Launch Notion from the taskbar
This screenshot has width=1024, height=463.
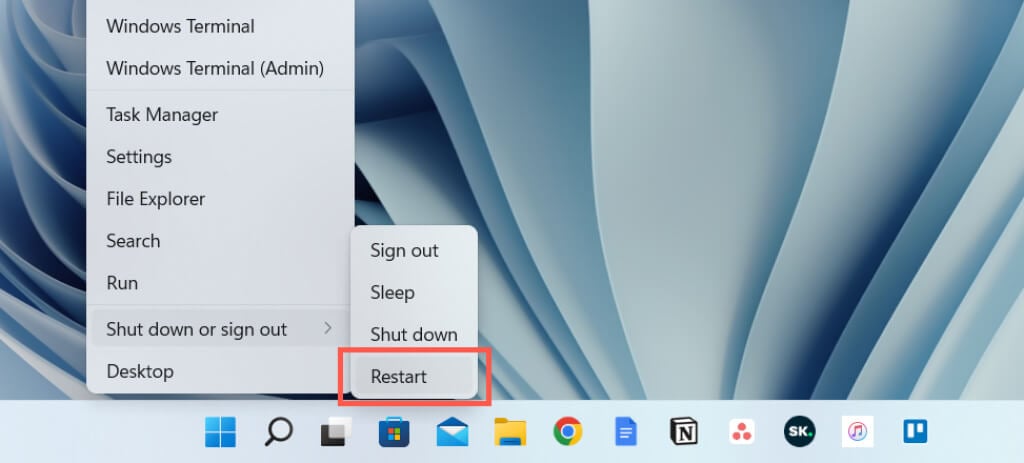(684, 432)
